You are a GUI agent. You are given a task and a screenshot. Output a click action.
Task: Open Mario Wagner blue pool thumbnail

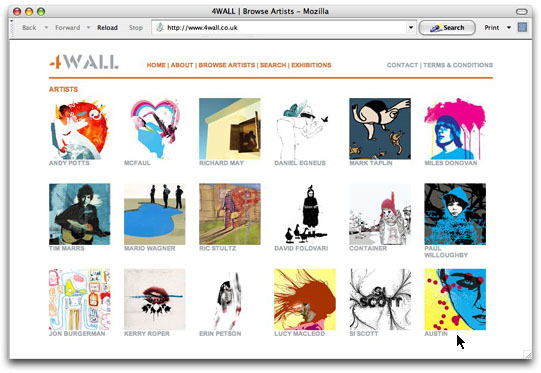click(155, 214)
